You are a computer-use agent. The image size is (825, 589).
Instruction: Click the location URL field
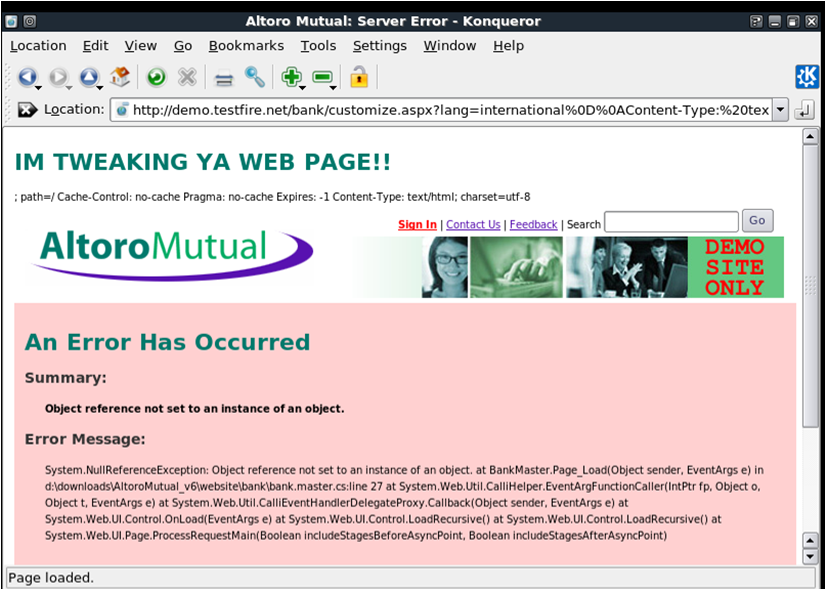(450, 110)
